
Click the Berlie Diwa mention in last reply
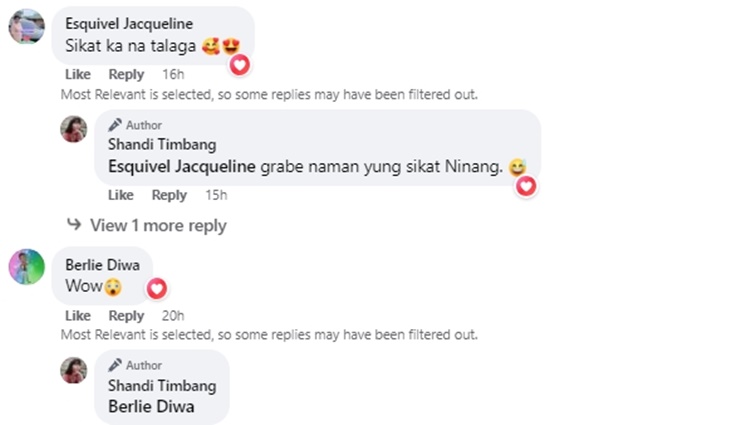point(151,407)
